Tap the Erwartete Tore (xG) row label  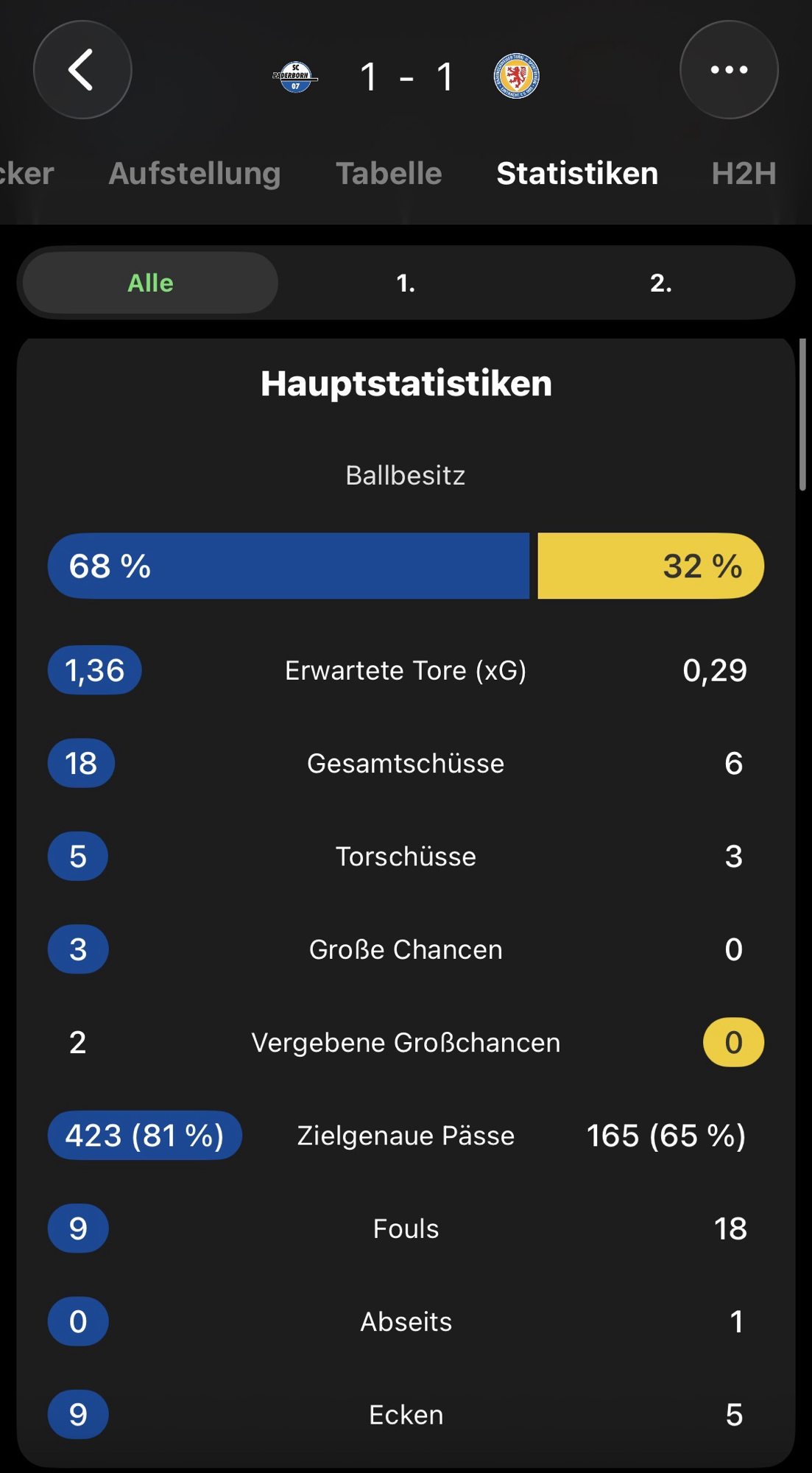coord(406,670)
